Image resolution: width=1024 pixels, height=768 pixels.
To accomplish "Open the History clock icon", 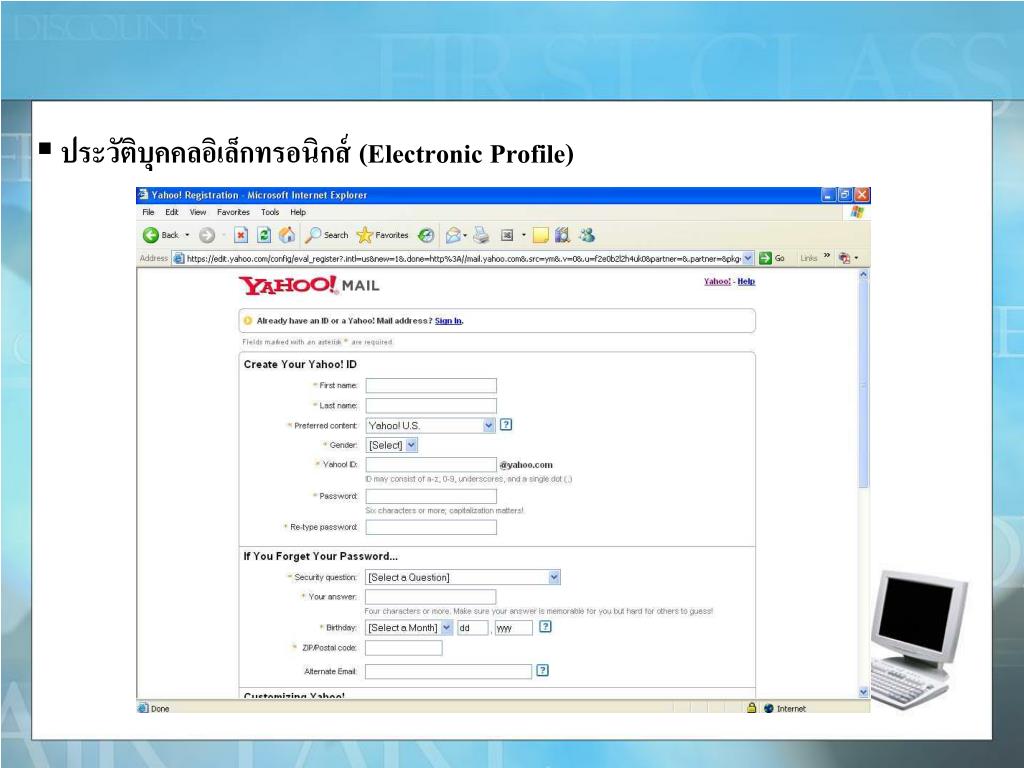I will [426, 235].
